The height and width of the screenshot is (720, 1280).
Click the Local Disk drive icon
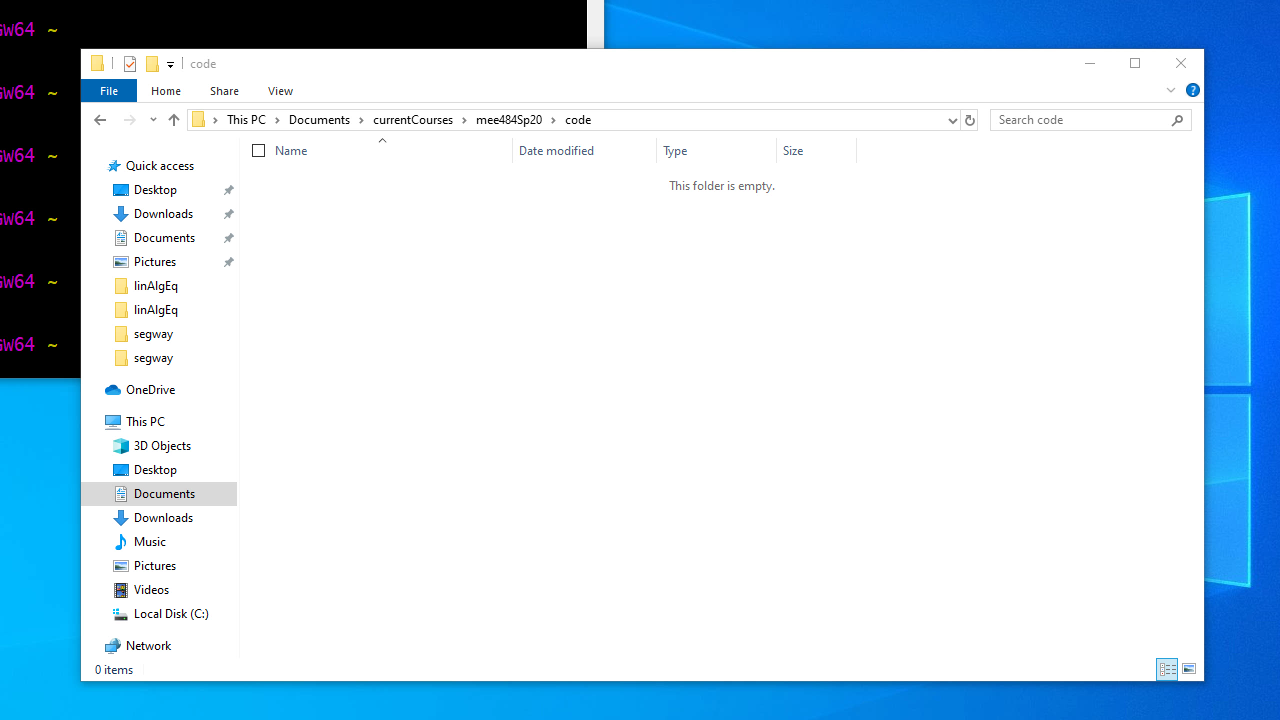121,614
